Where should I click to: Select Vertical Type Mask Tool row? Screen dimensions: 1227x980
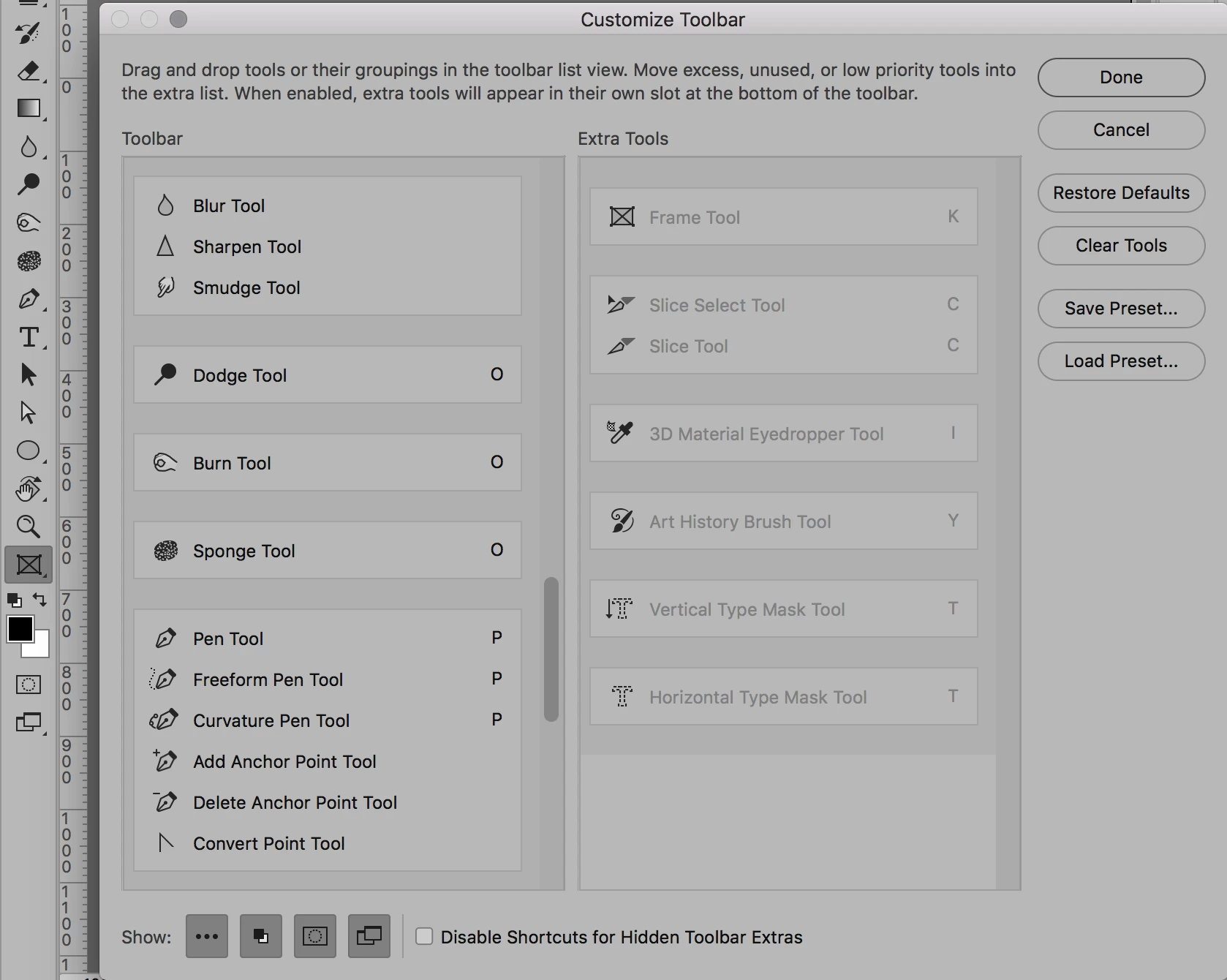tap(784, 608)
